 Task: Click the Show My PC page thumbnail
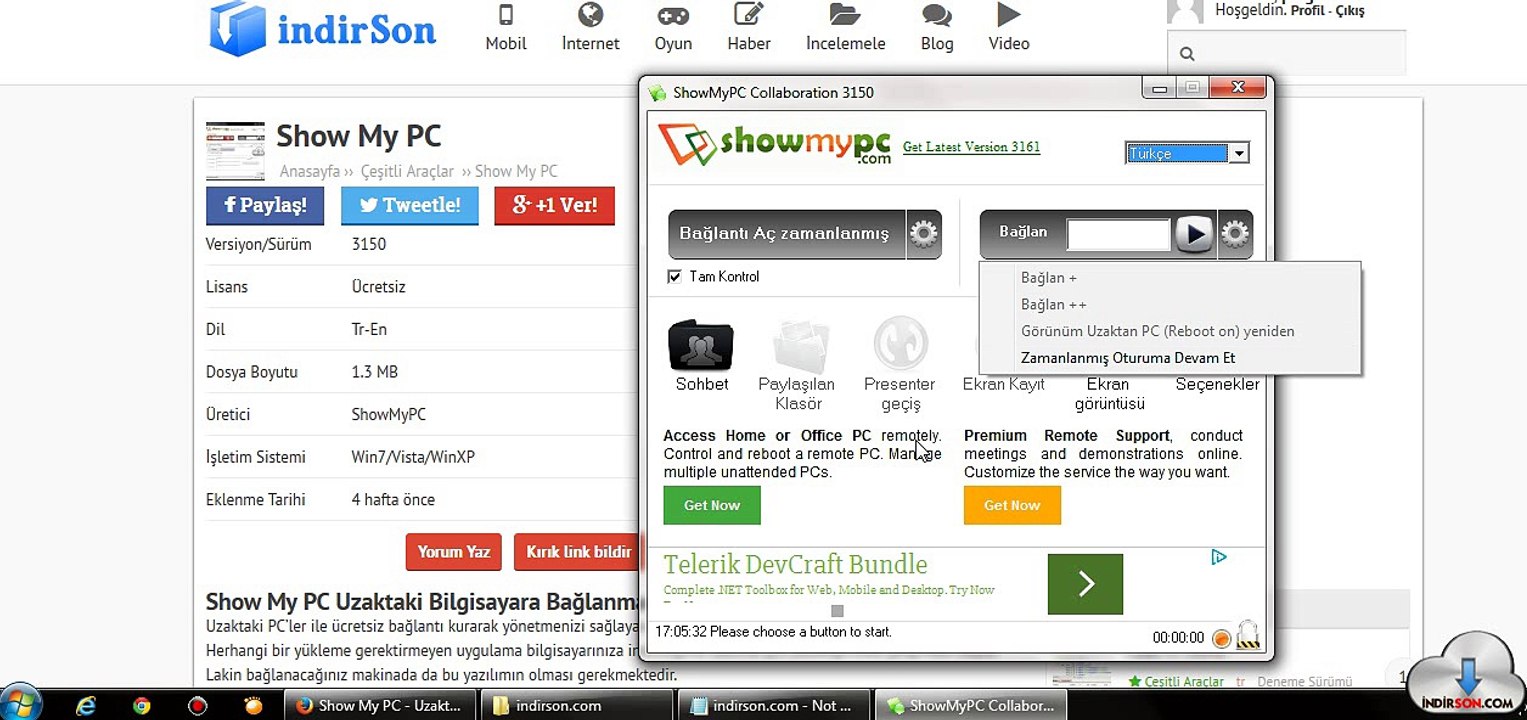pyautogui.click(x=235, y=151)
